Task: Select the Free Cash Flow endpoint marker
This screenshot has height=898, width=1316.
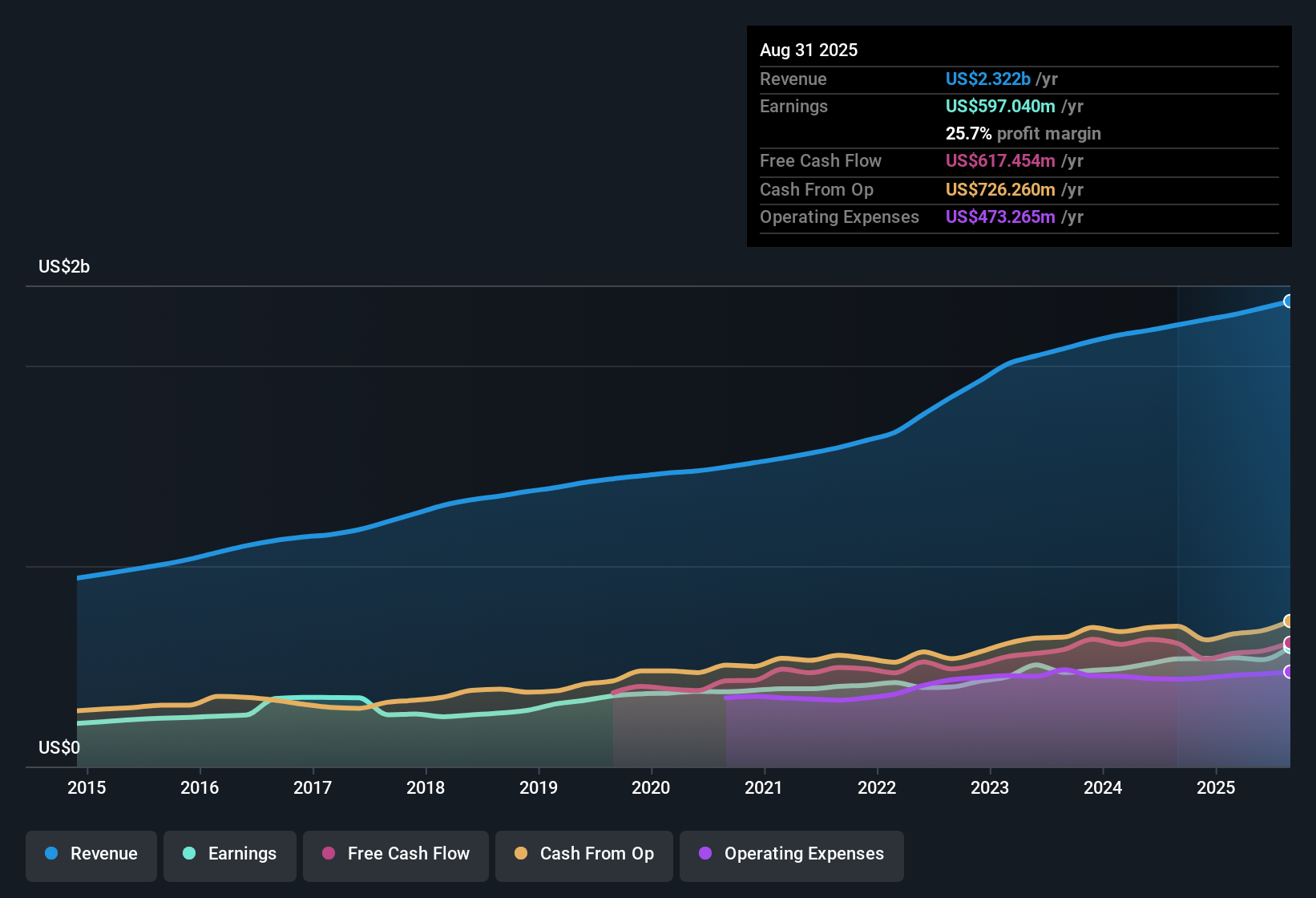Action: [1289, 644]
